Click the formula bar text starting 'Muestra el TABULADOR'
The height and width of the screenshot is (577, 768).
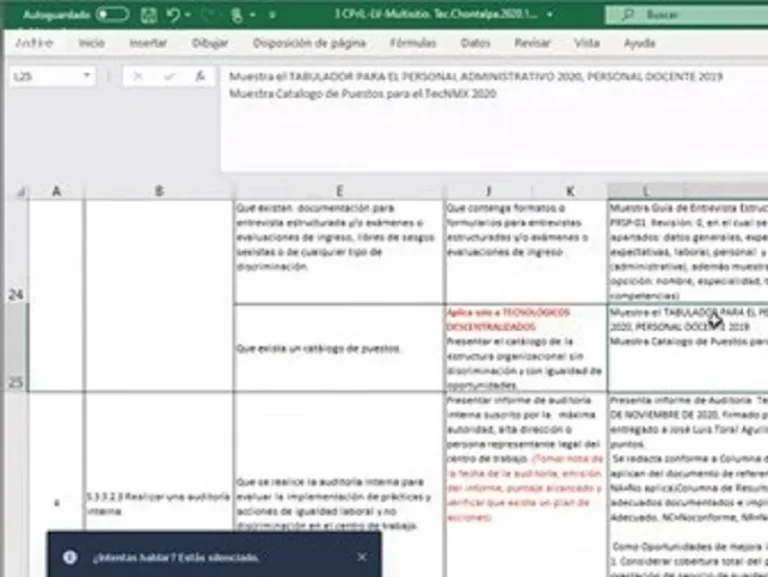tap(476, 76)
